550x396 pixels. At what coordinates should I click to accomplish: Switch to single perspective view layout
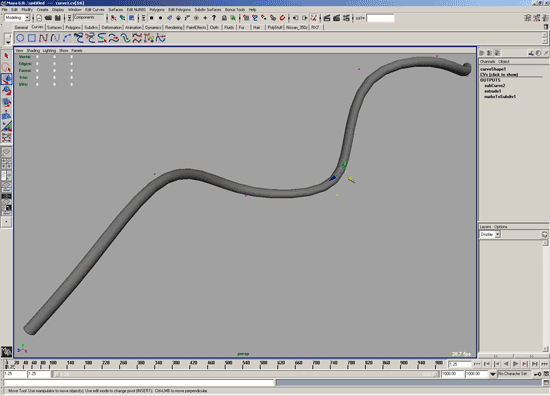tap(6, 152)
